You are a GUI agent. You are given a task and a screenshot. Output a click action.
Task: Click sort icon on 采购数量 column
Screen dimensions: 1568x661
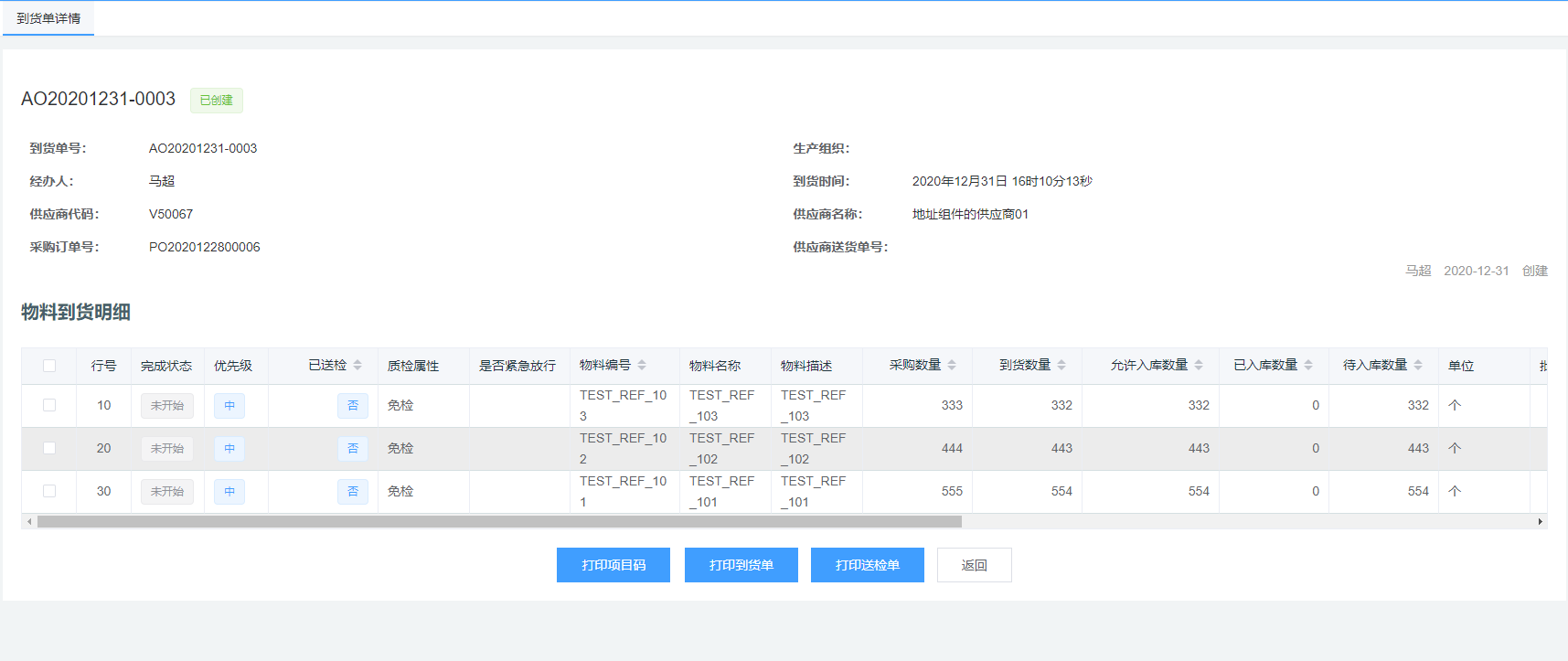pos(952,365)
